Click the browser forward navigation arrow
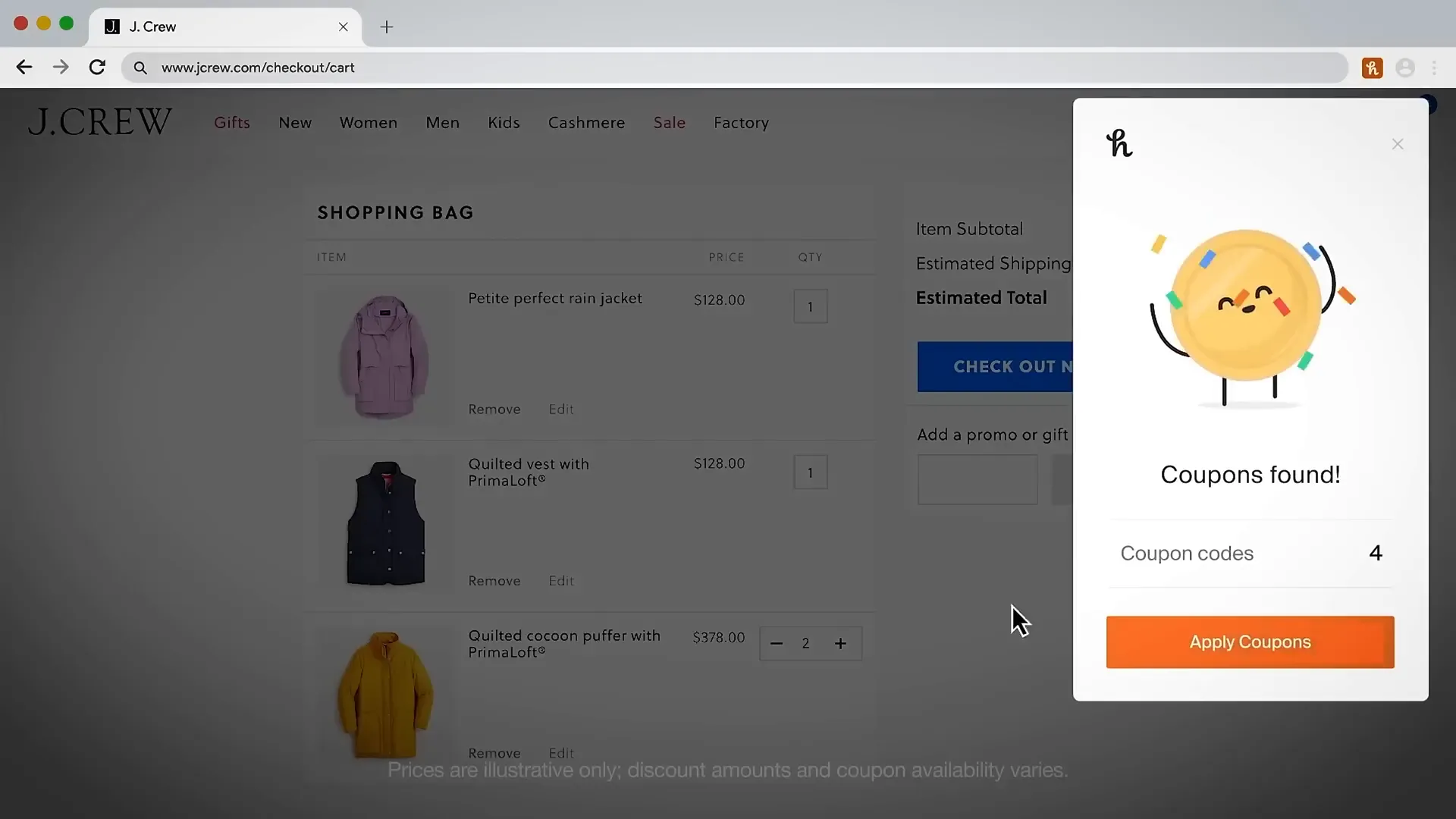Screen dimensions: 1456x819 tap(60, 67)
